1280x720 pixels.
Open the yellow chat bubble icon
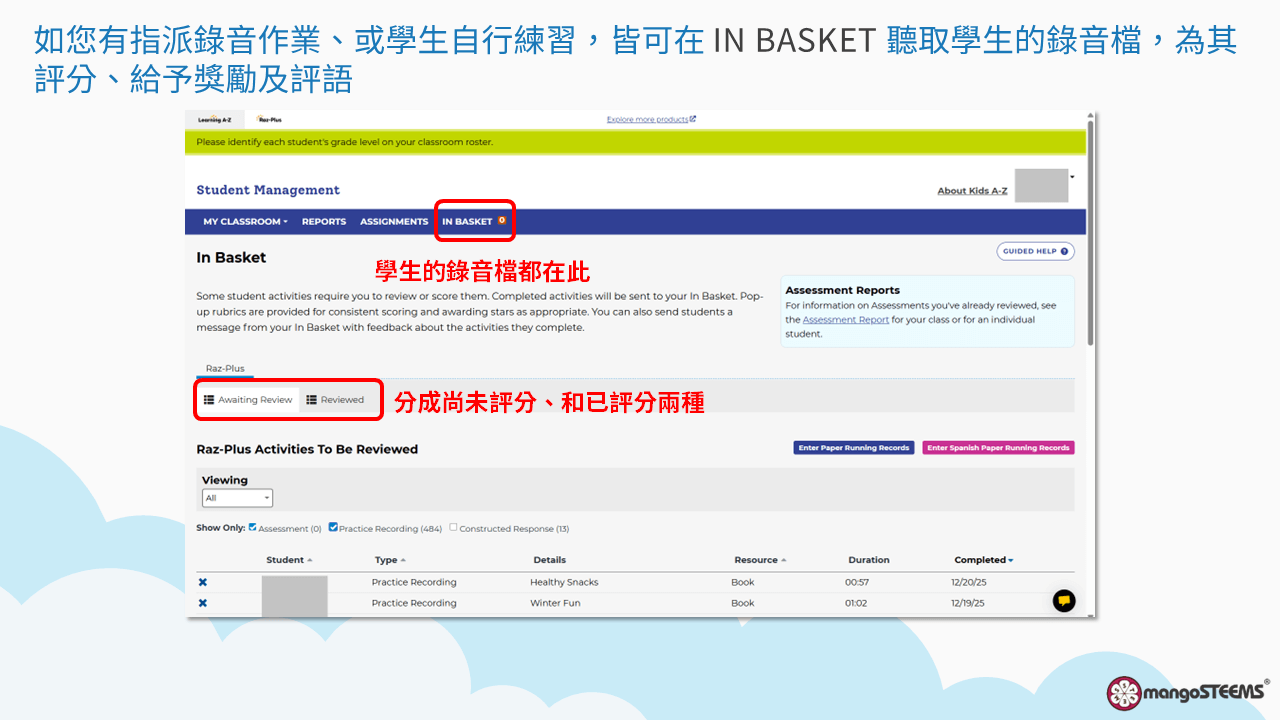click(1064, 600)
